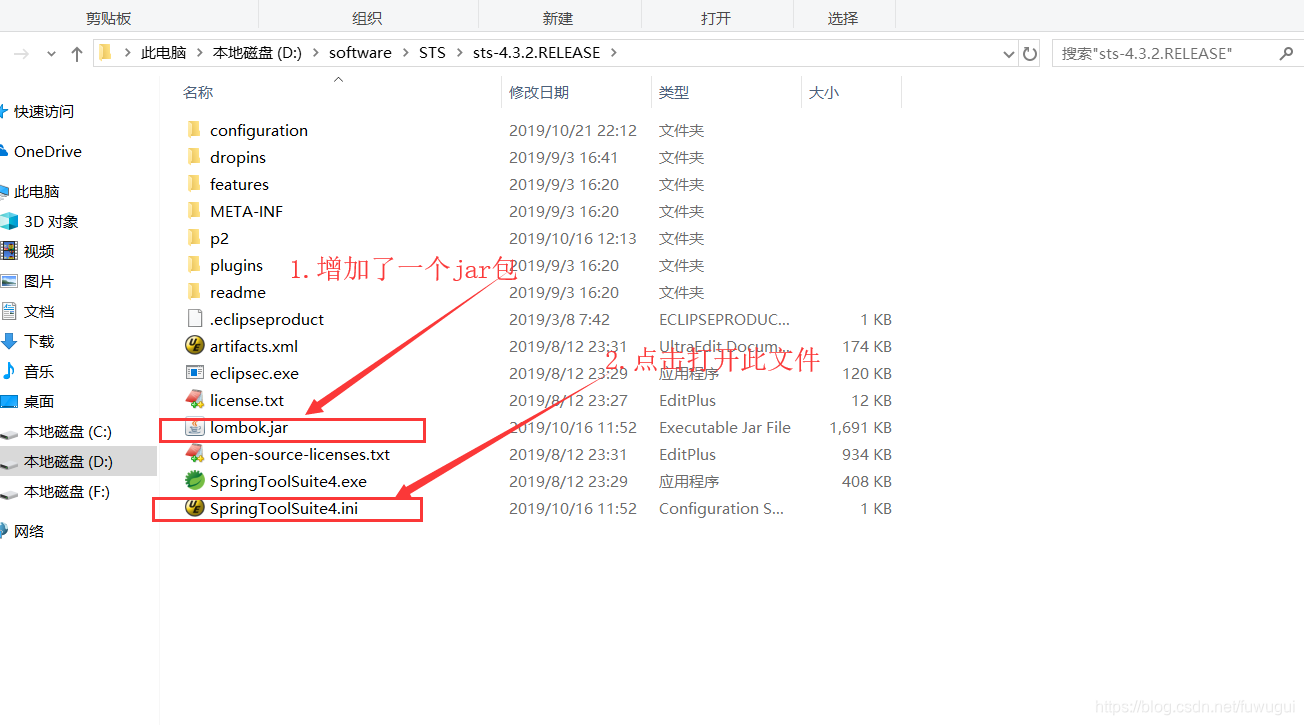Open 组织 ribbon group
Image resolution: width=1304 pixels, height=725 pixels.
click(367, 18)
